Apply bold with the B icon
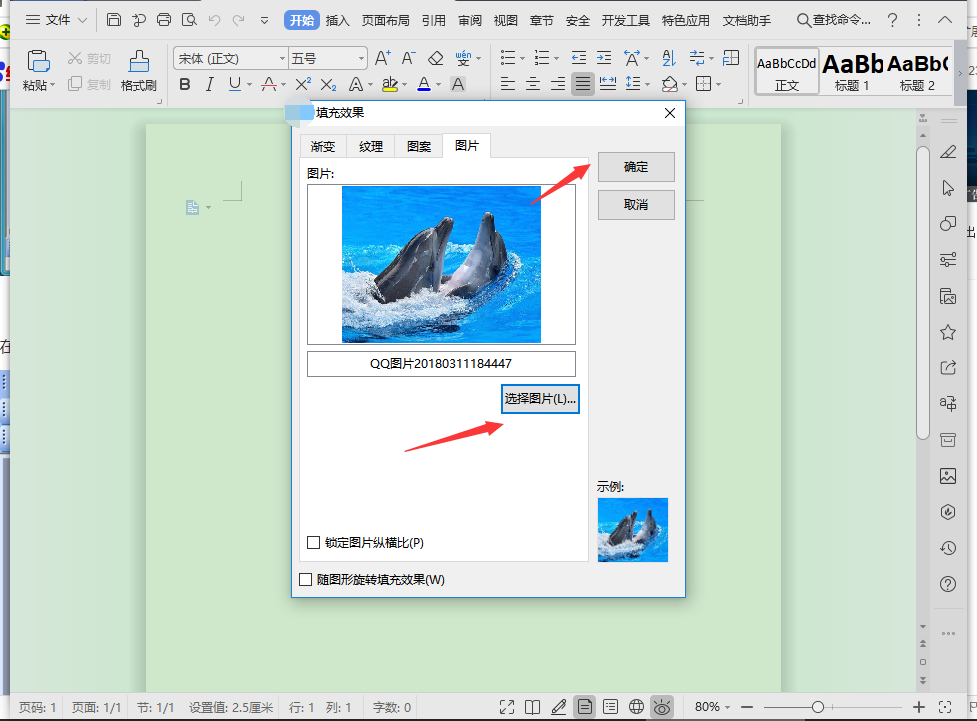The height and width of the screenshot is (721, 977). (184, 85)
